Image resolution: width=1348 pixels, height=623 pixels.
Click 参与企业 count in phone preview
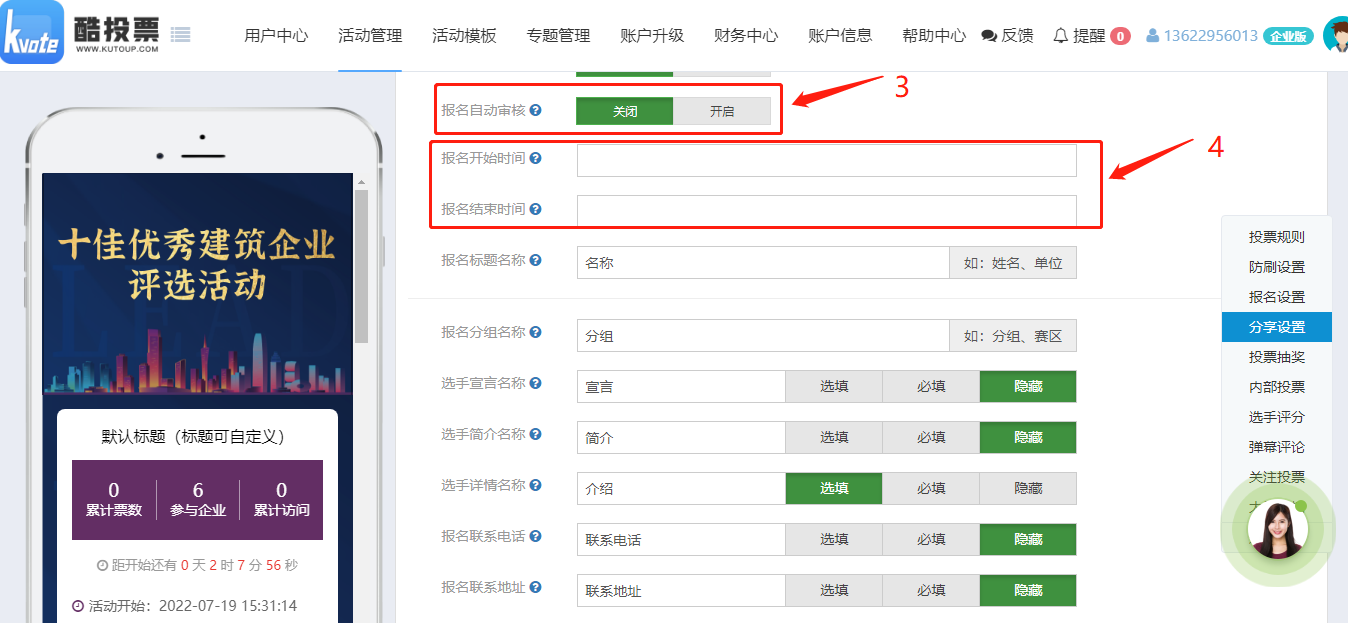click(x=198, y=499)
